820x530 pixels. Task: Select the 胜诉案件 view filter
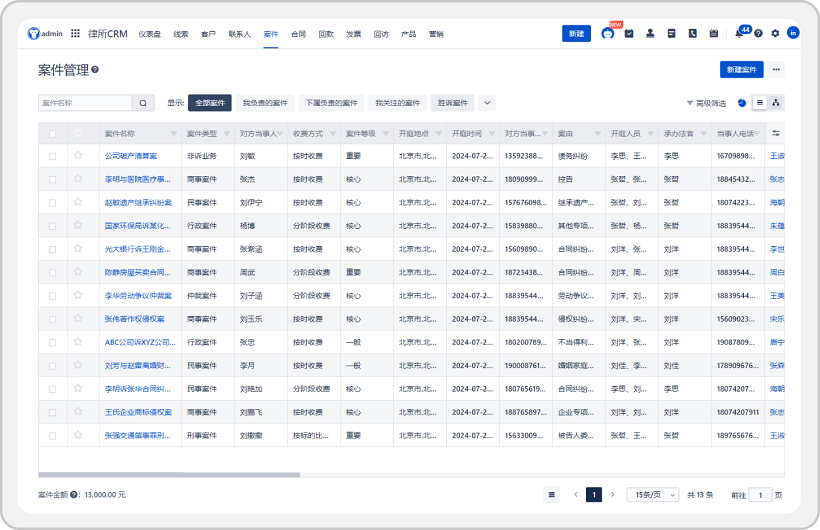[453, 103]
